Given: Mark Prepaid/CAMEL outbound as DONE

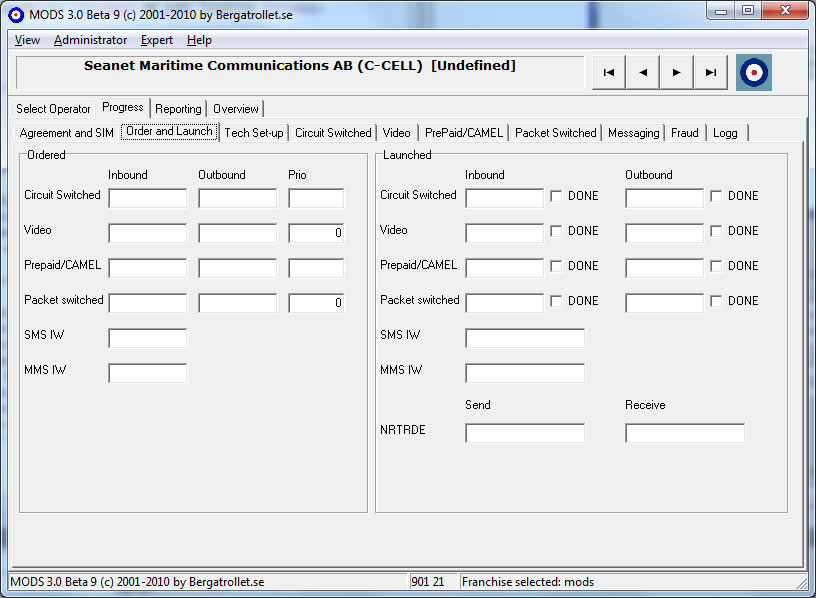Looking at the screenshot, I should [x=716, y=266].
